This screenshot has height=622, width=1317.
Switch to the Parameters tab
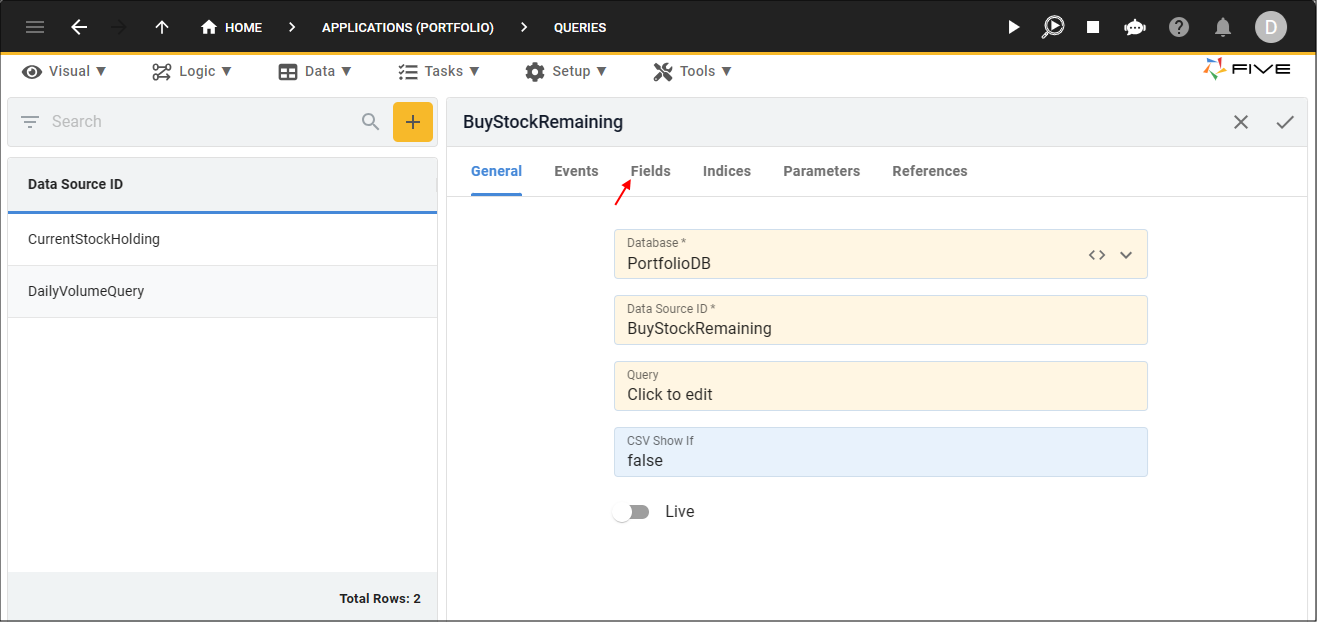click(x=822, y=171)
